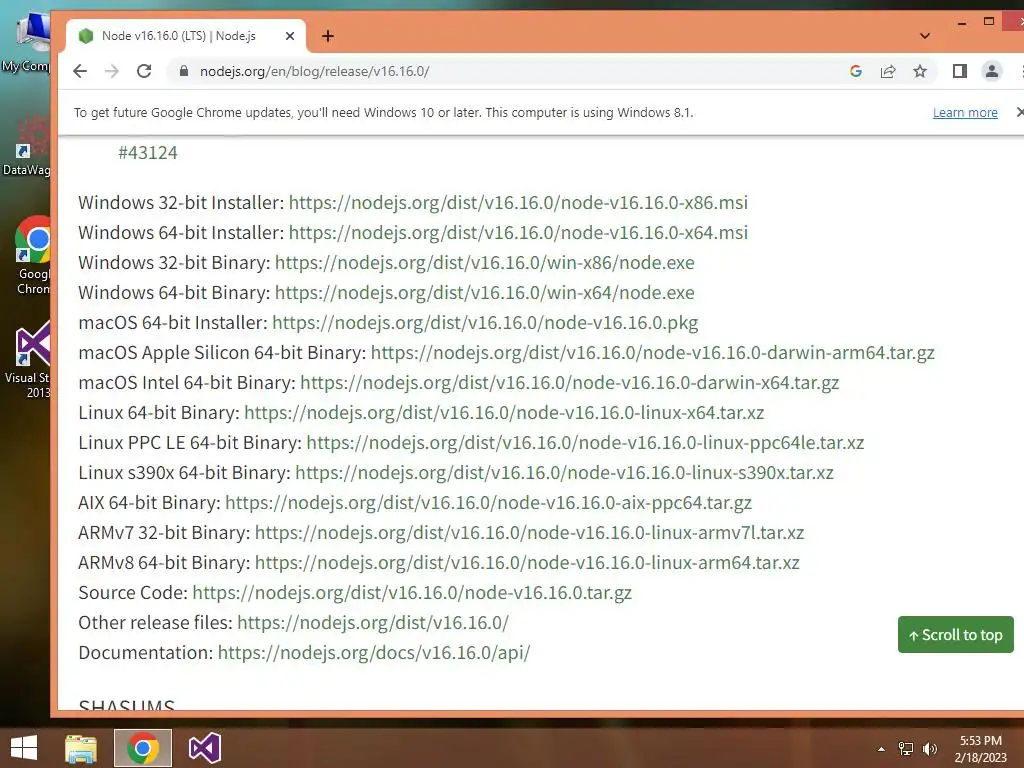This screenshot has height=768, width=1024.
Task: Open the Chrome side panel
Action: click(959, 71)
